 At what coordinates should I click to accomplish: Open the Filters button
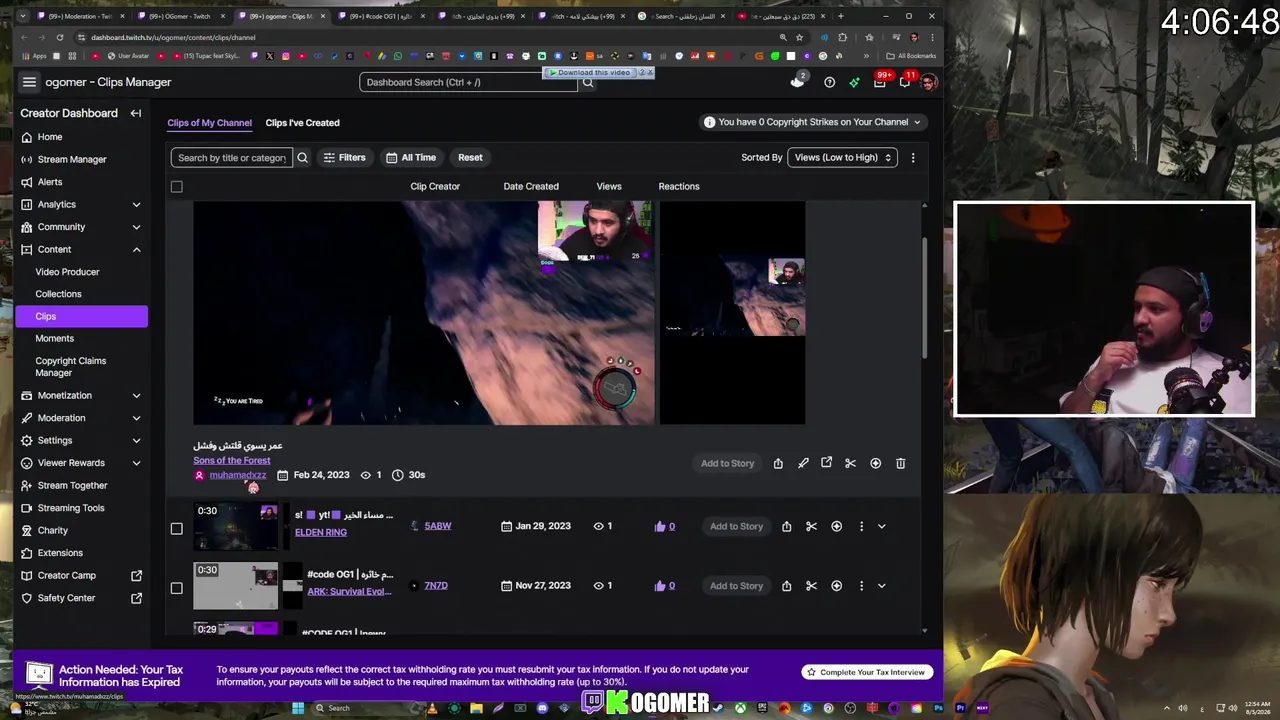[x=344, y=157]
